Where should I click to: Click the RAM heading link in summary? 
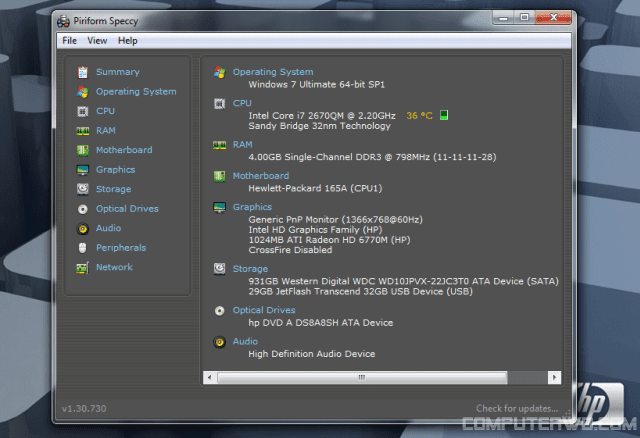pos(242,145)
